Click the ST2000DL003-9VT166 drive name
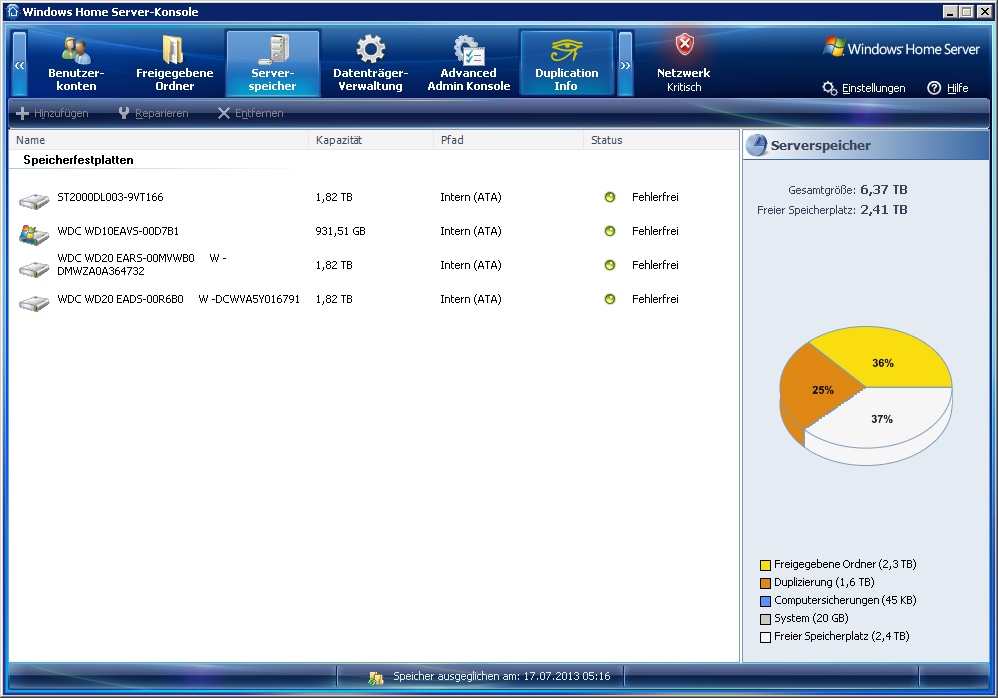Image resolution: width=998 pixels, height=698 pixels. (x=110, y=197)
